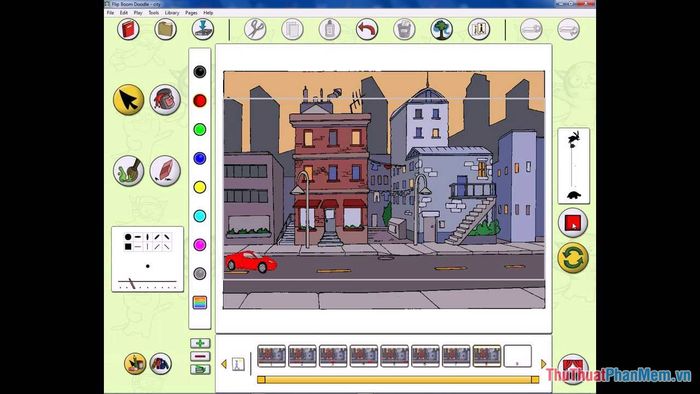Image resolution: width=700 pixels, height=394 pixels.
Task: Click the save icon with blue arrow
Action: pos(203,29)
